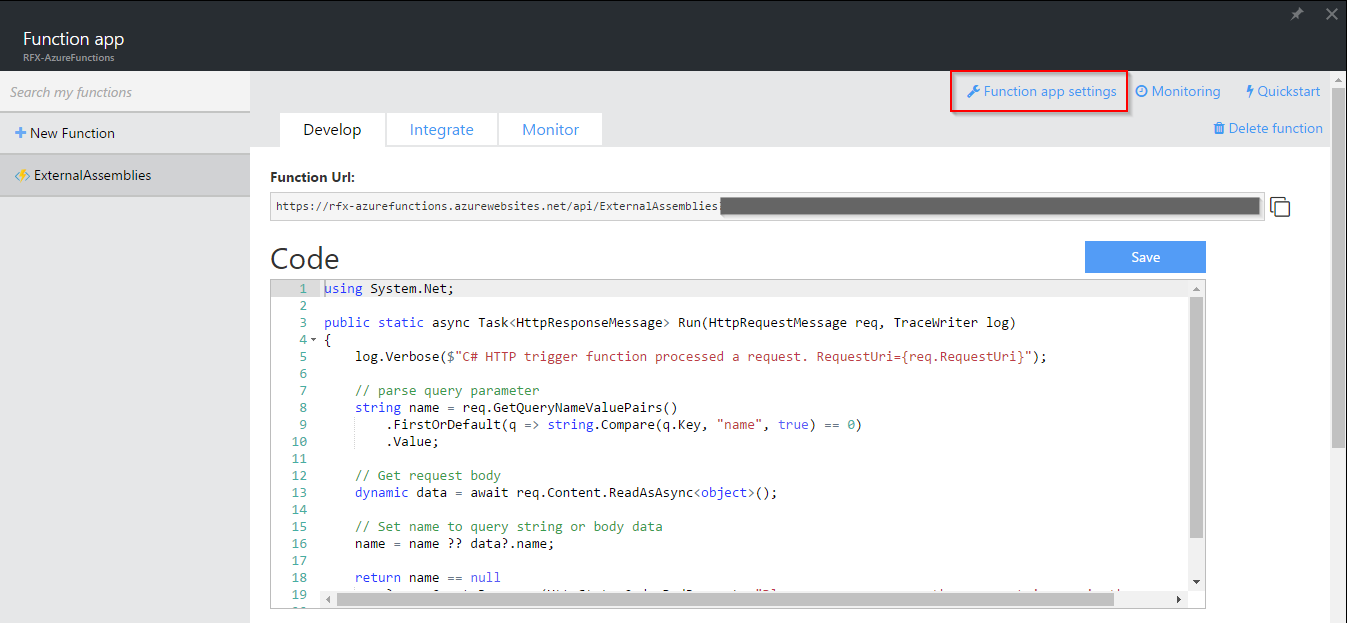Open the Monitoring link
The height and width of the screenshot is (623, 1347).
(x=1185, y=92)
